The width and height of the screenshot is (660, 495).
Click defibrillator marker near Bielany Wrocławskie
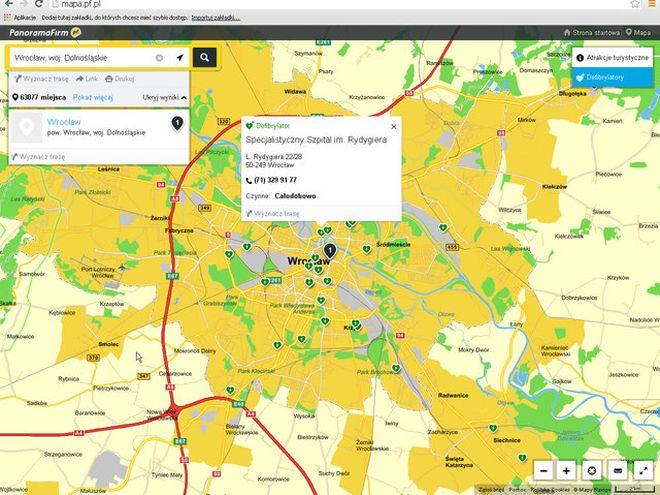(x=230, y=390)
